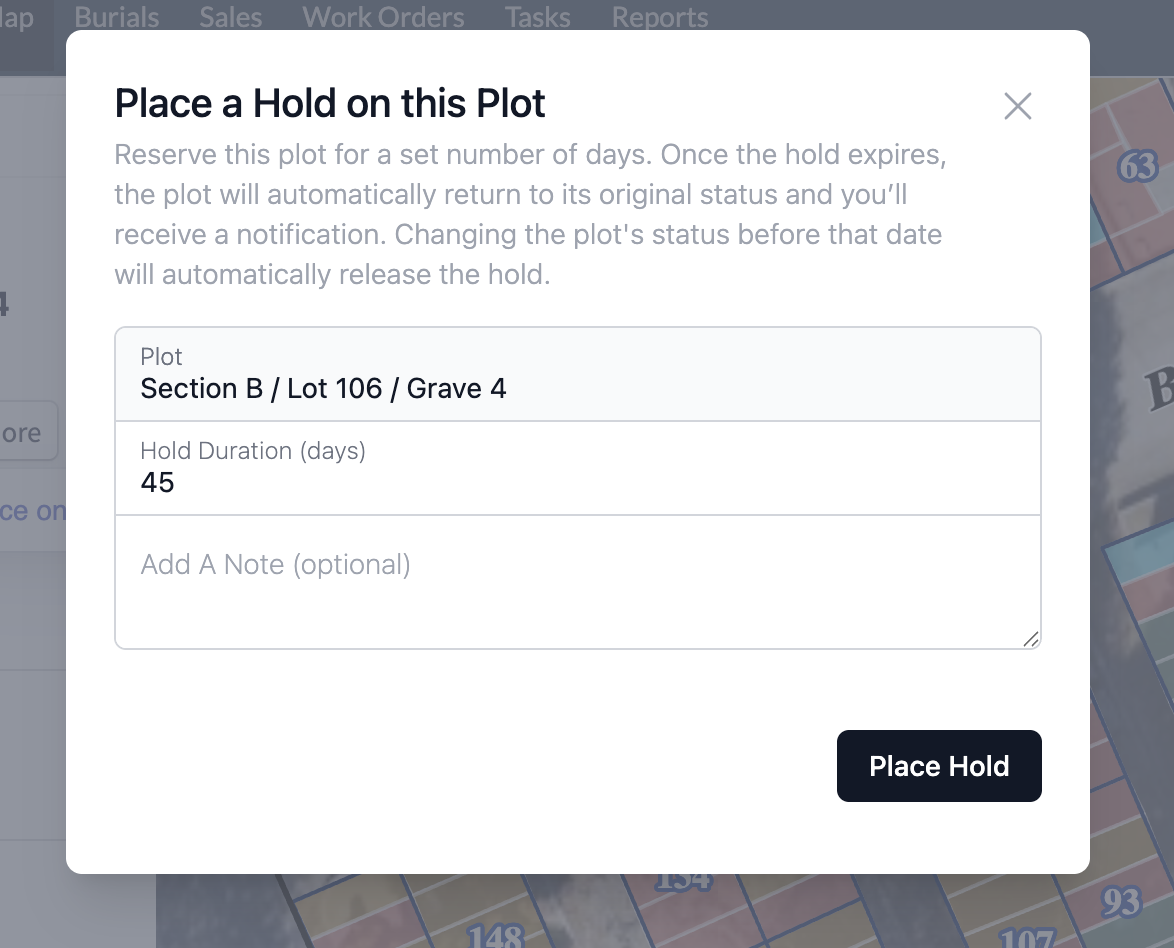
Task: Close the Place a Hold dialog
Action: point(1017,106)
